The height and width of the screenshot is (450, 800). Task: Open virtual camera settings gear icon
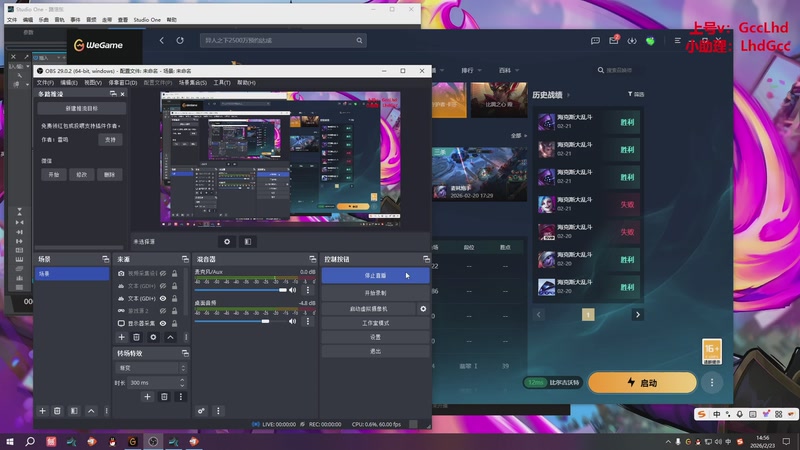[x=423, y=309]
